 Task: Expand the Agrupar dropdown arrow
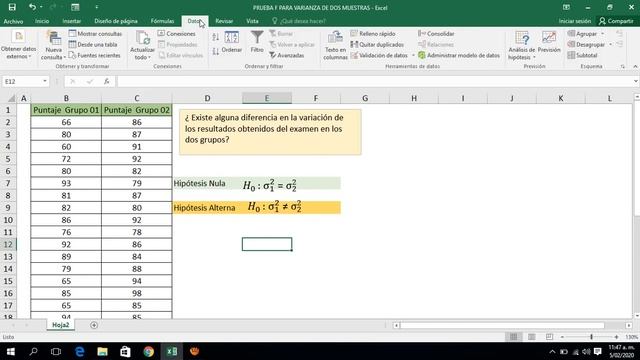602,33
